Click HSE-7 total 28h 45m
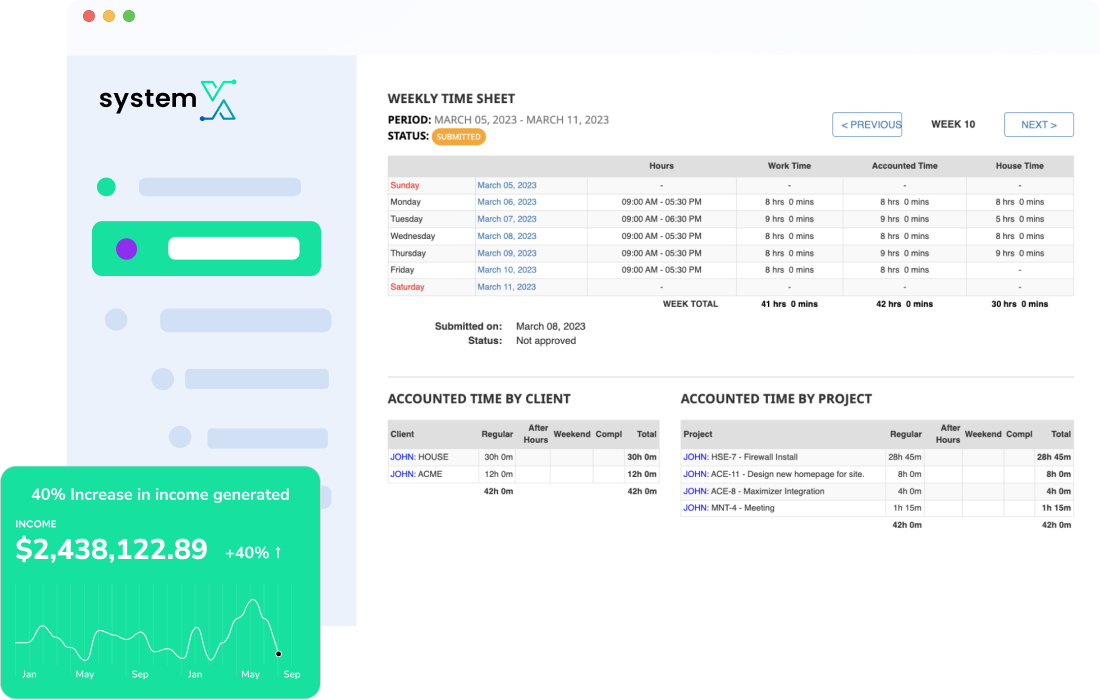The height and width of the screenshot is (700, 1100). point(1054,457)
